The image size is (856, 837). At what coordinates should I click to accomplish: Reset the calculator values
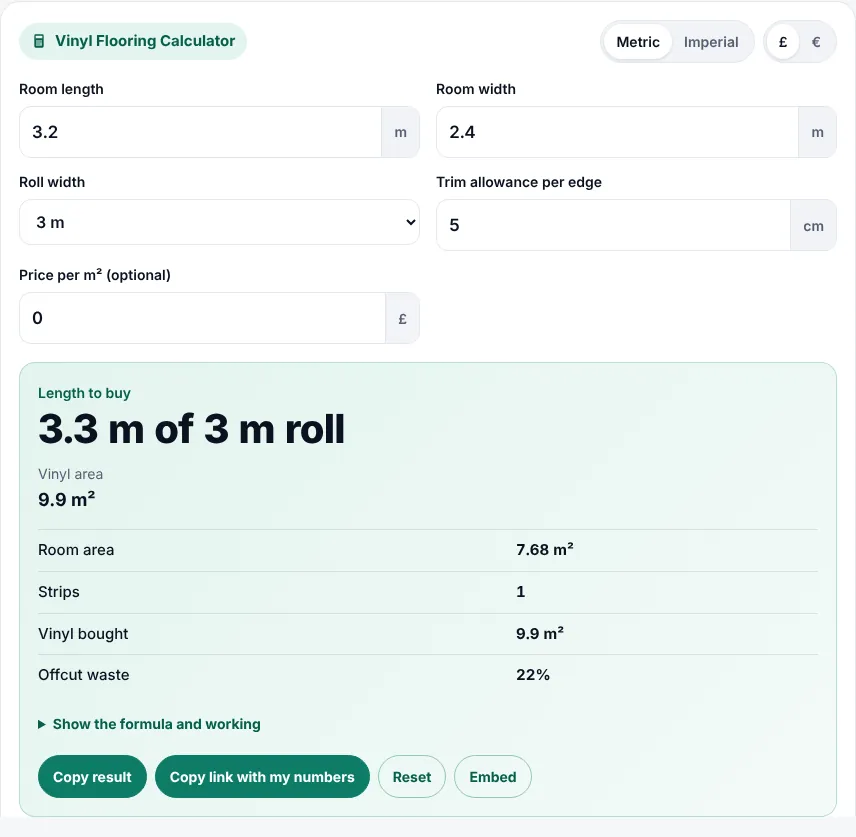click(412, 776)
